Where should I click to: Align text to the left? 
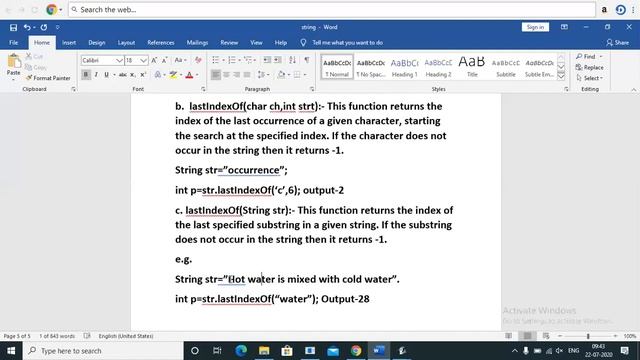click(x=216, y=75)
